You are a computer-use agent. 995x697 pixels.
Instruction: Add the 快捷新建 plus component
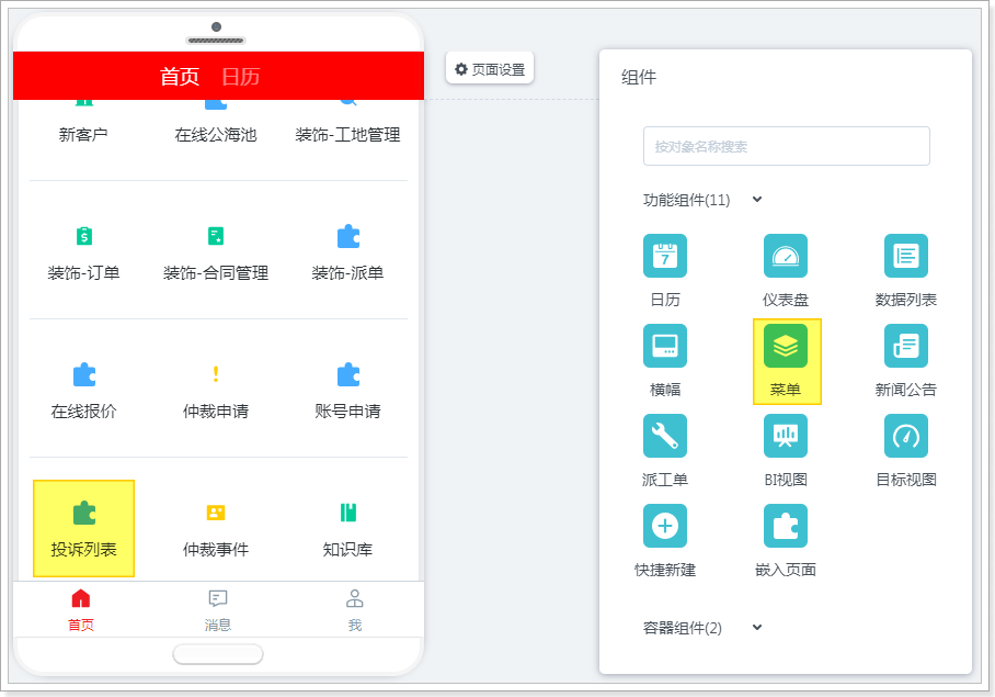pyautogui.click(x=665, y=526)
